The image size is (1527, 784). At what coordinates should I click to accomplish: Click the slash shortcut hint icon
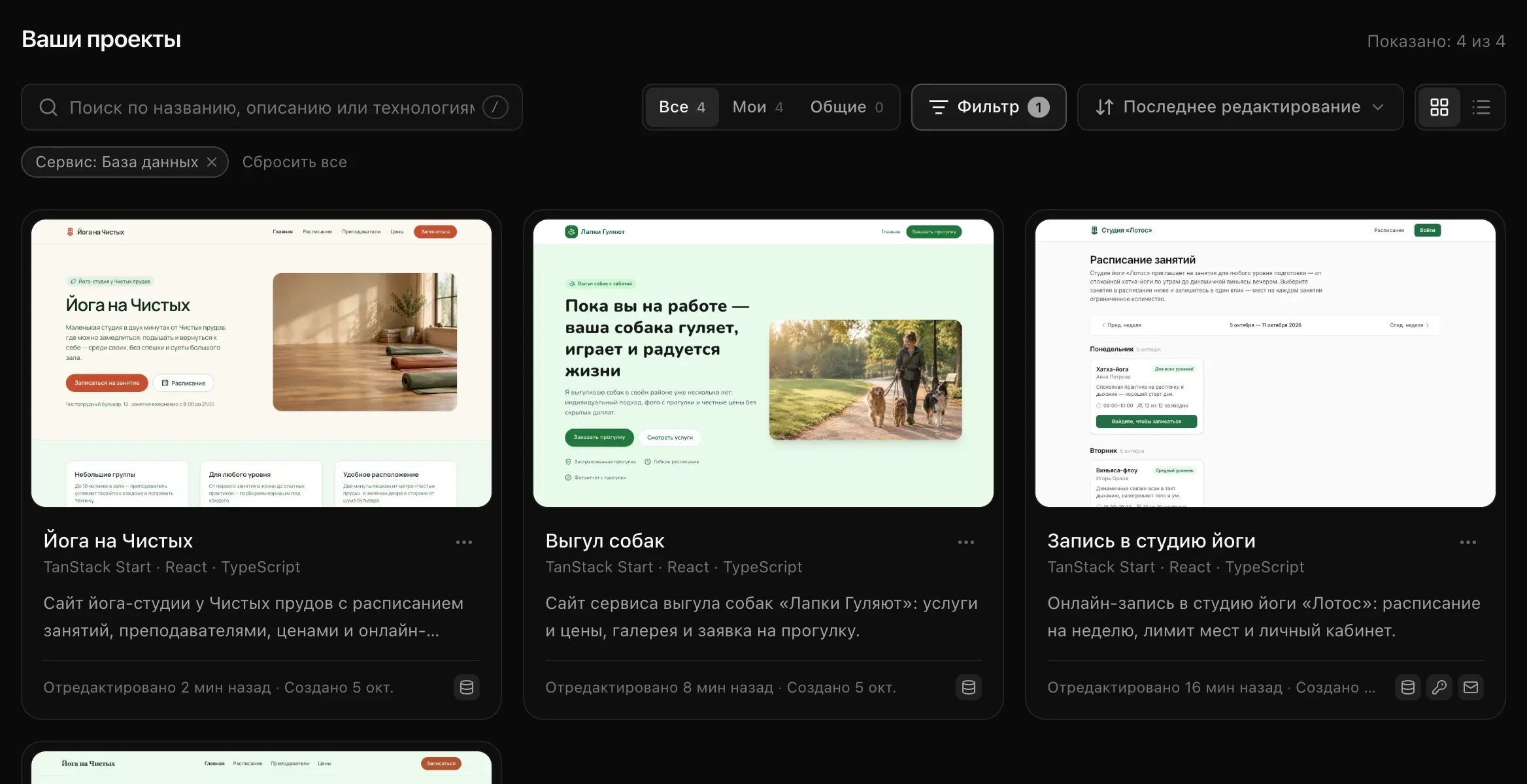[495, 107]
